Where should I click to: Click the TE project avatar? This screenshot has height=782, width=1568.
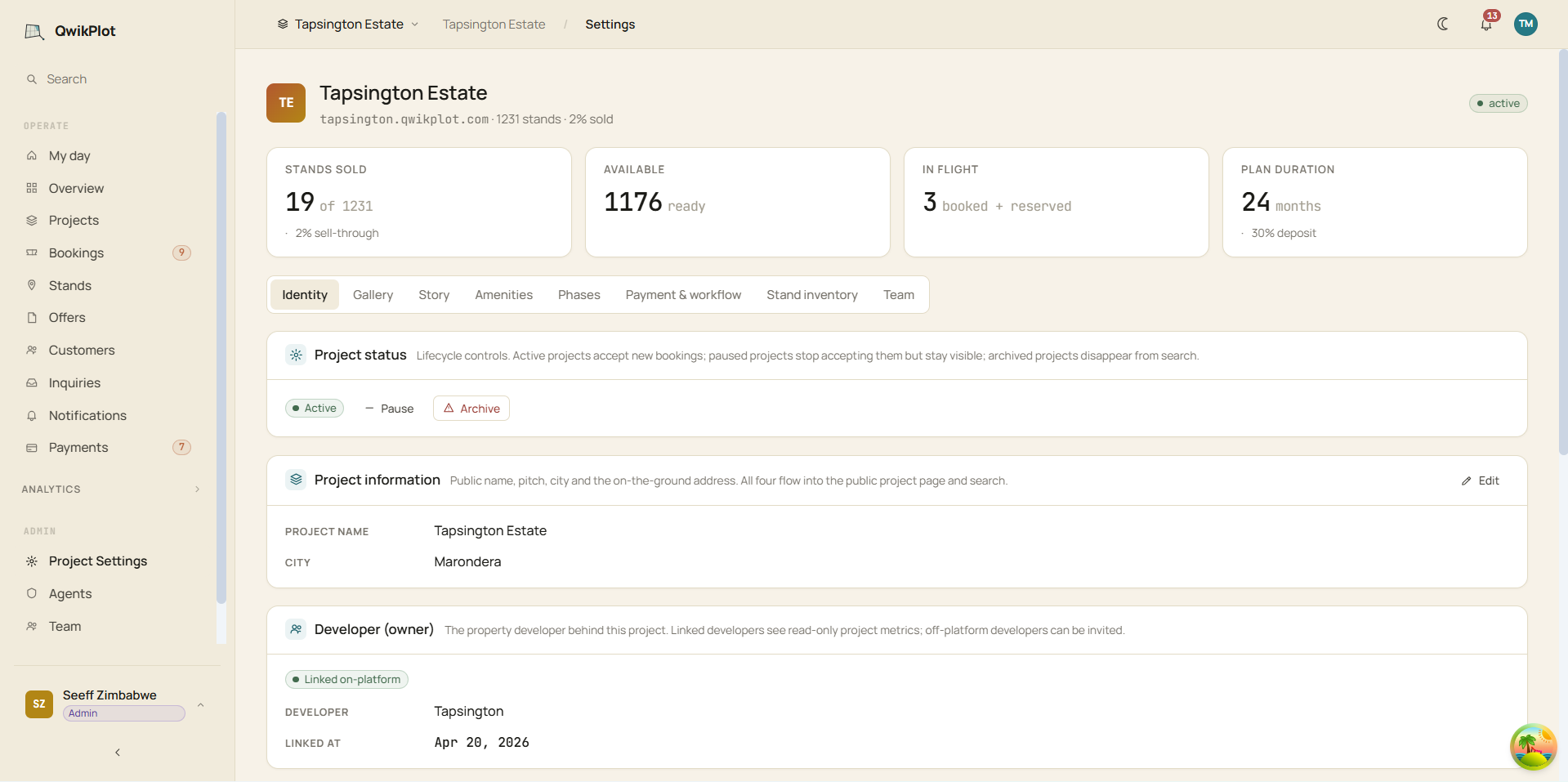[x=286, y=103]
